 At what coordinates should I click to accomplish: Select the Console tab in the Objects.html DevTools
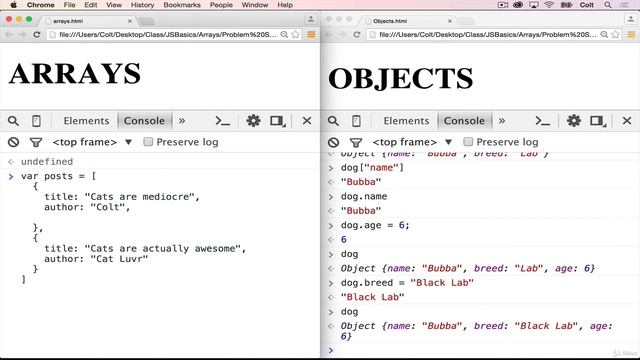pyautogui.click(x=464, y=121)
